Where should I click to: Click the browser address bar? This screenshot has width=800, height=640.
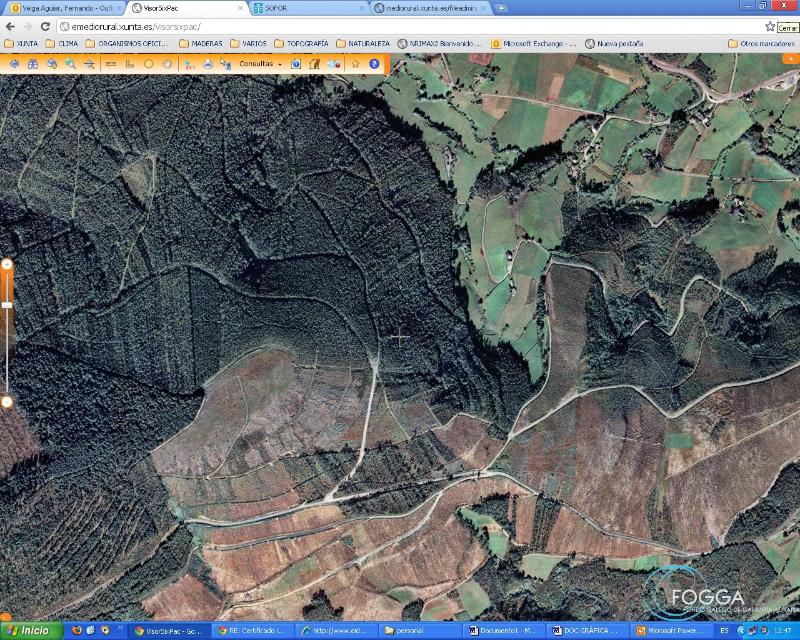tap(400, 26)
